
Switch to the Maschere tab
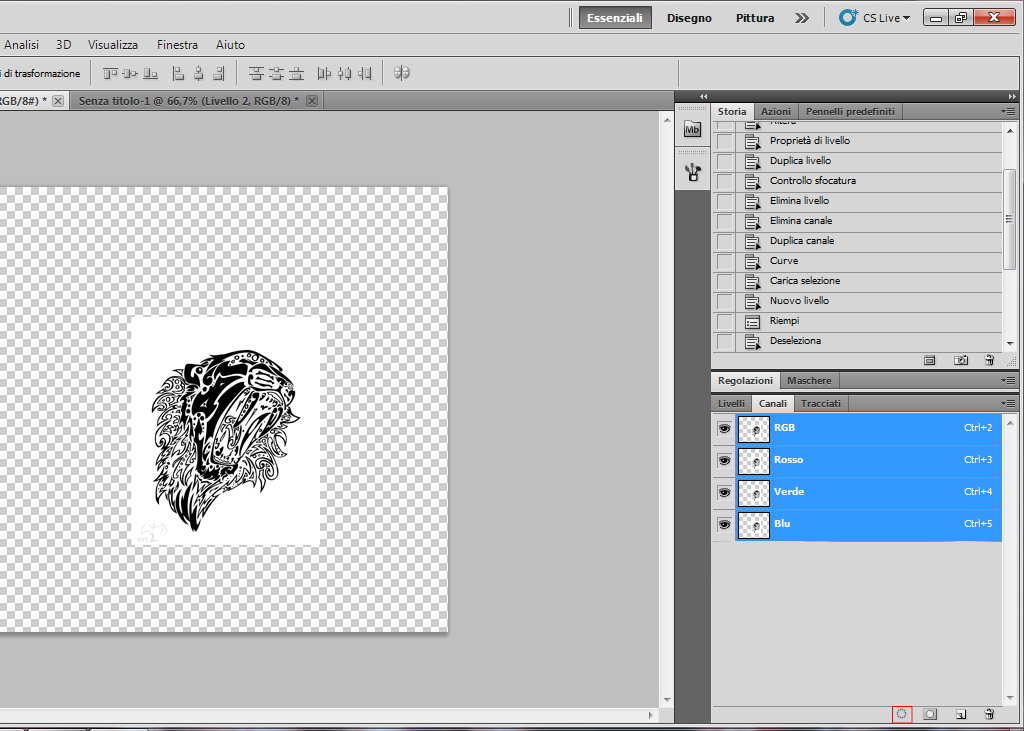809,380
